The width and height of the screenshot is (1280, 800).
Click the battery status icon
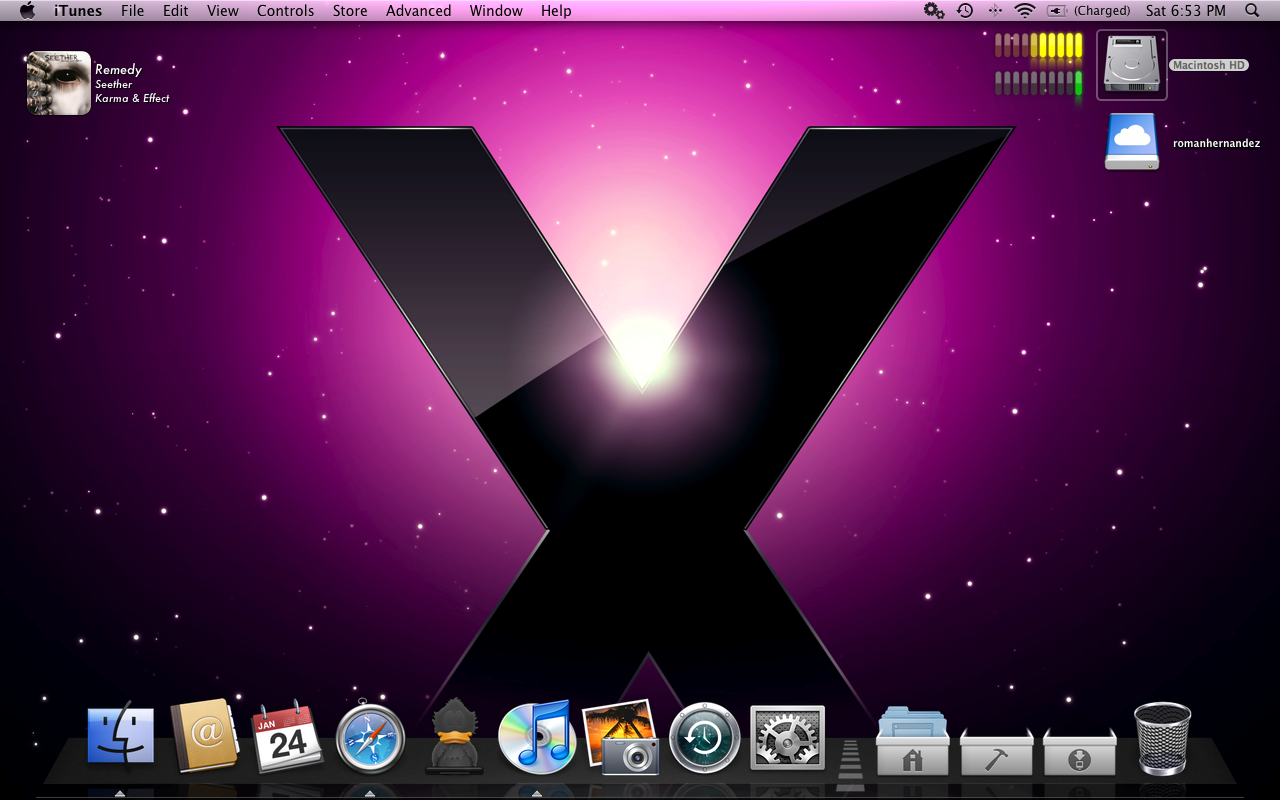coord(1057,11)
